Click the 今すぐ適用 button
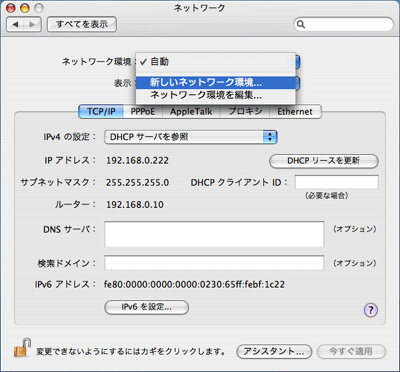Screen dimensions: 400x372 [351, 351]
